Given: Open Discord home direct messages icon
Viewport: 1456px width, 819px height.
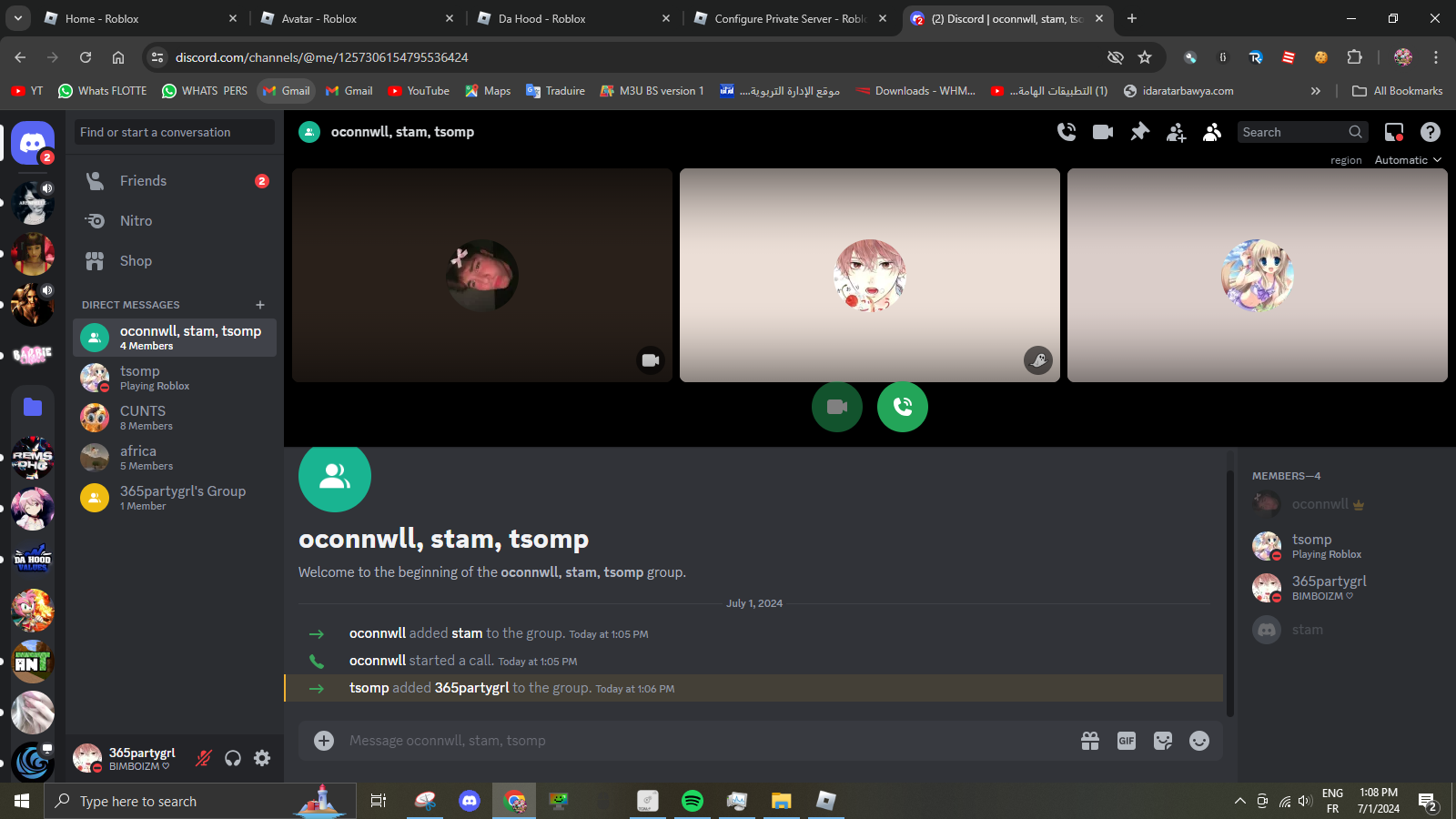Looking at the screenshot, I should pos(33,143).
